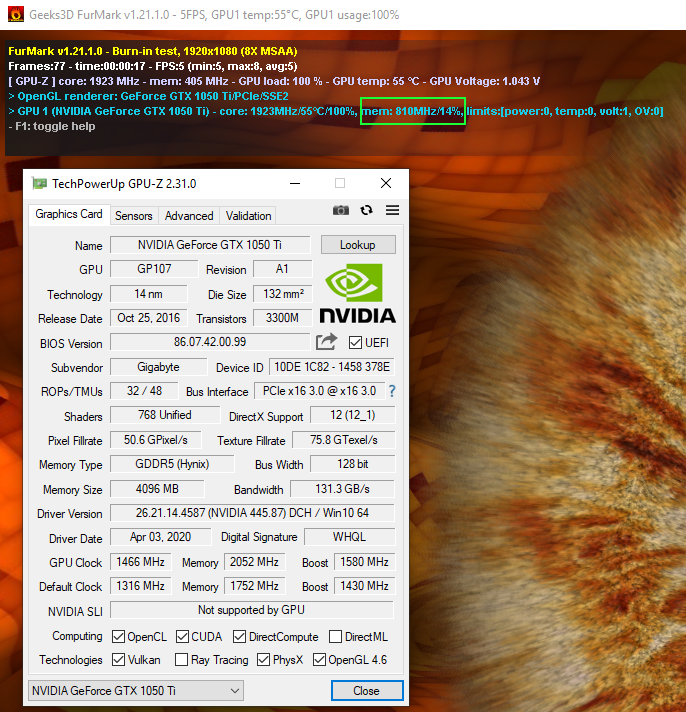Click the Bus Interface field PCIe x16 3.0
Image resolution: width=686 pixels, height=712 pixels.
319,391
